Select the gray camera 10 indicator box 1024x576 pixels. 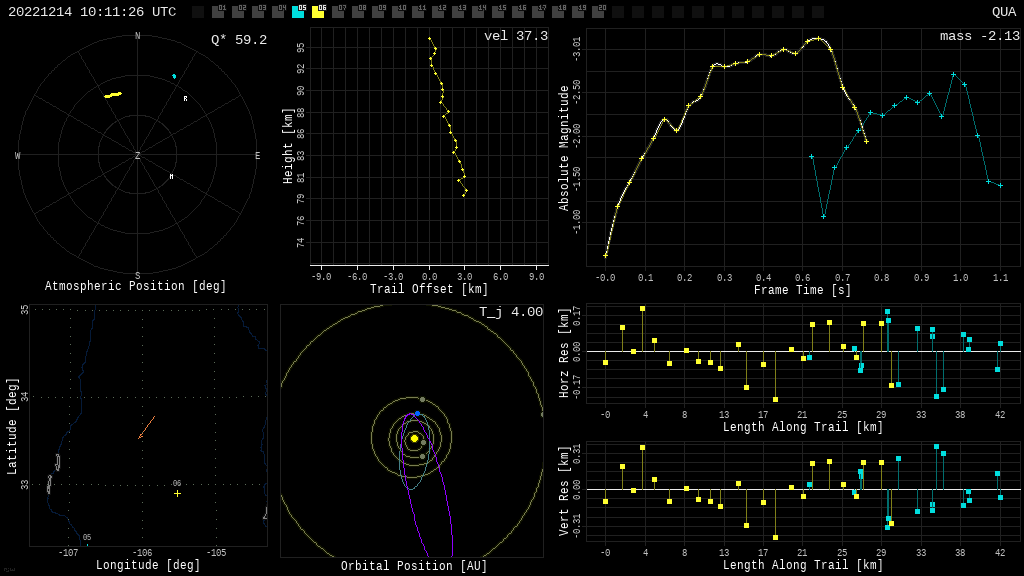click(398, 12)
